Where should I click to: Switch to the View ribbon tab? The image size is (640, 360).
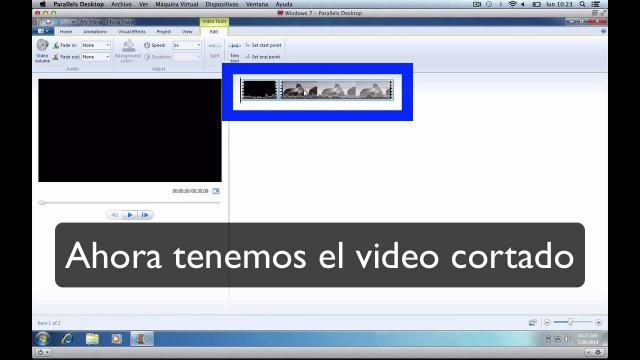(x=187, y=31)
